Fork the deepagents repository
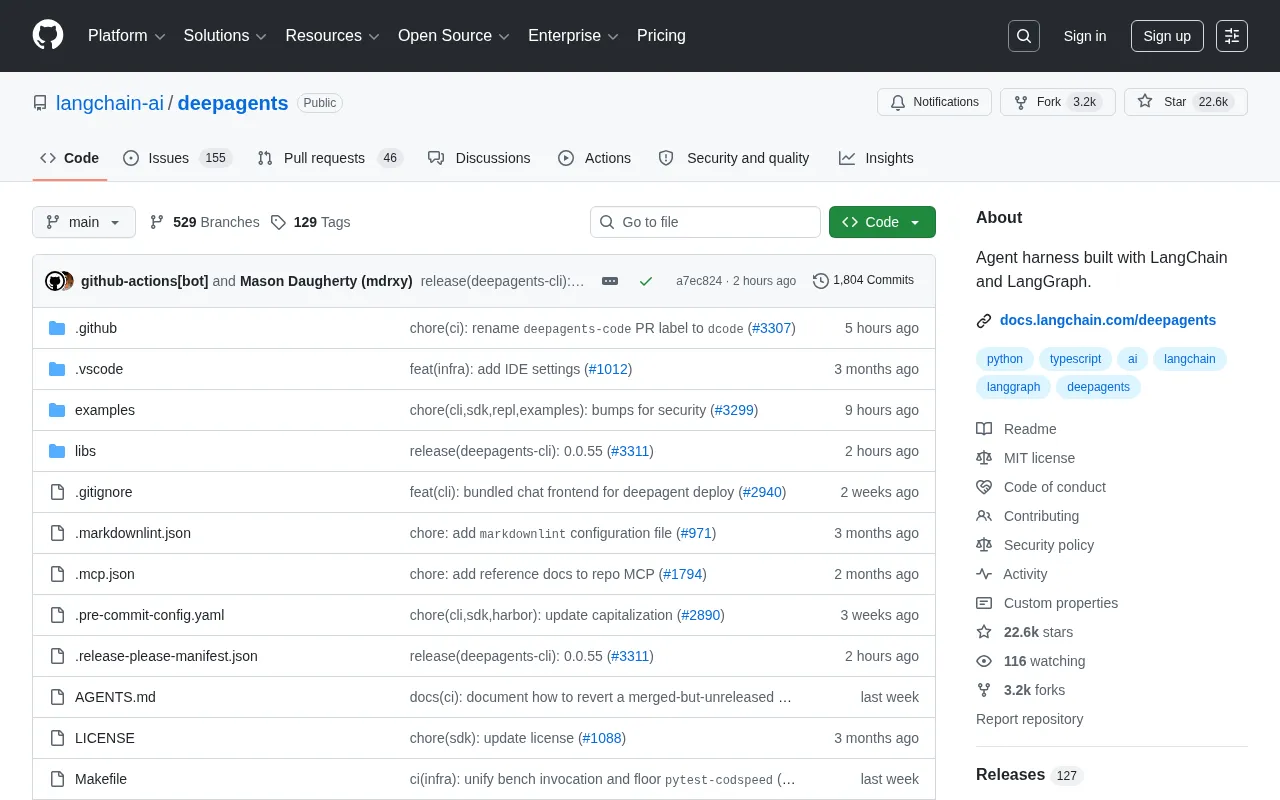1280x800 pixels. coord(1058,102)
